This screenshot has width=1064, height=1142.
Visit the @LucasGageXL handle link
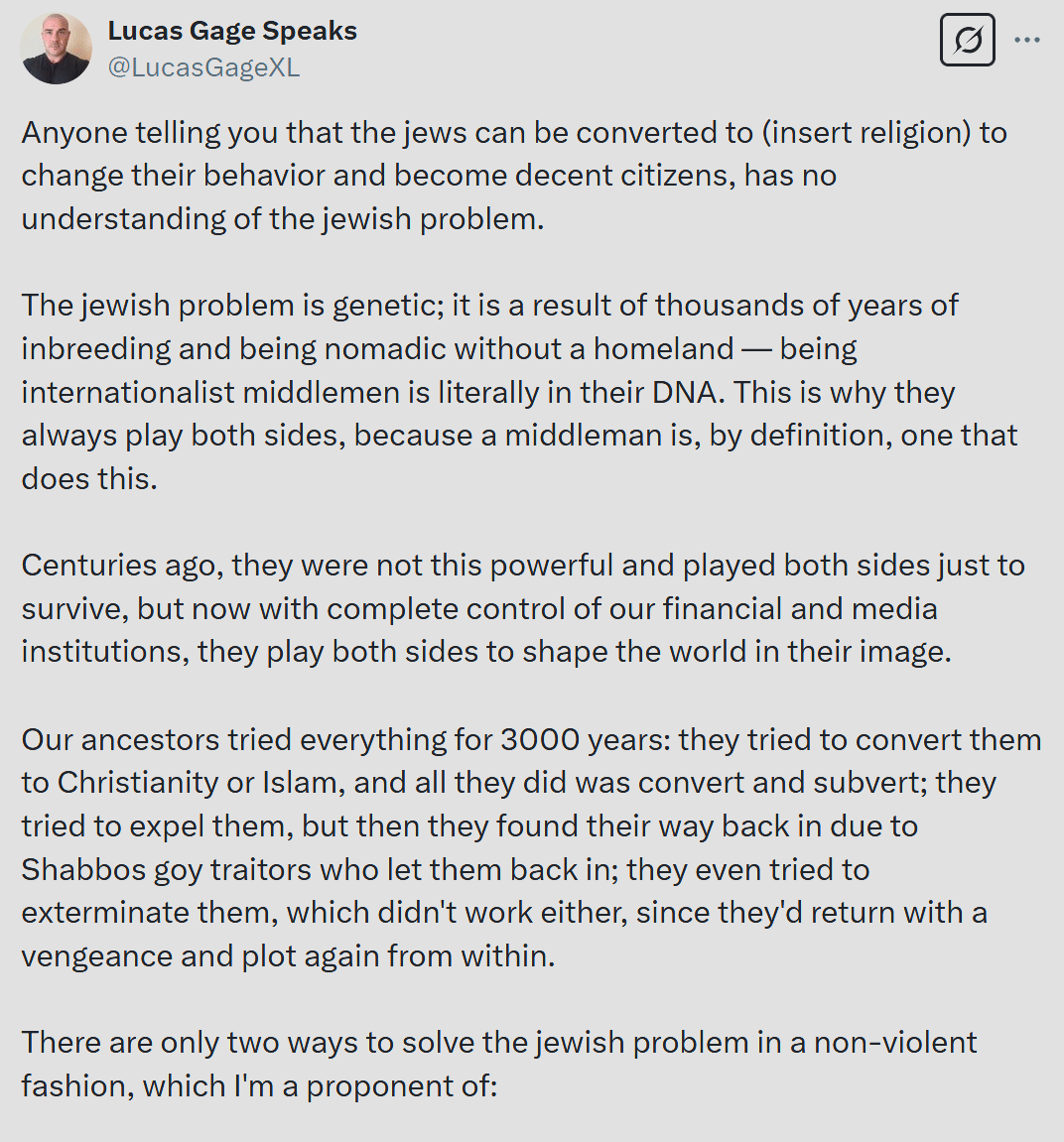pyautogui.click(x=203, y=67)
